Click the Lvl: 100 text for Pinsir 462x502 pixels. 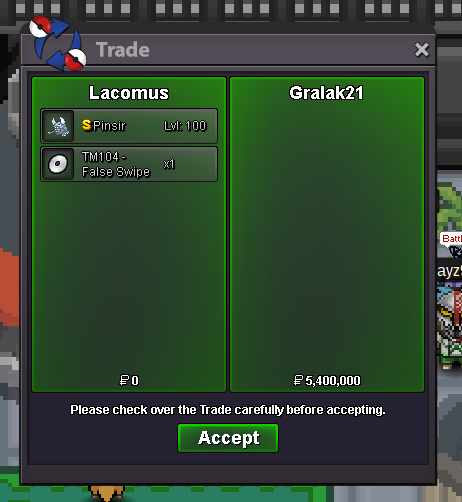coord(185,126)
